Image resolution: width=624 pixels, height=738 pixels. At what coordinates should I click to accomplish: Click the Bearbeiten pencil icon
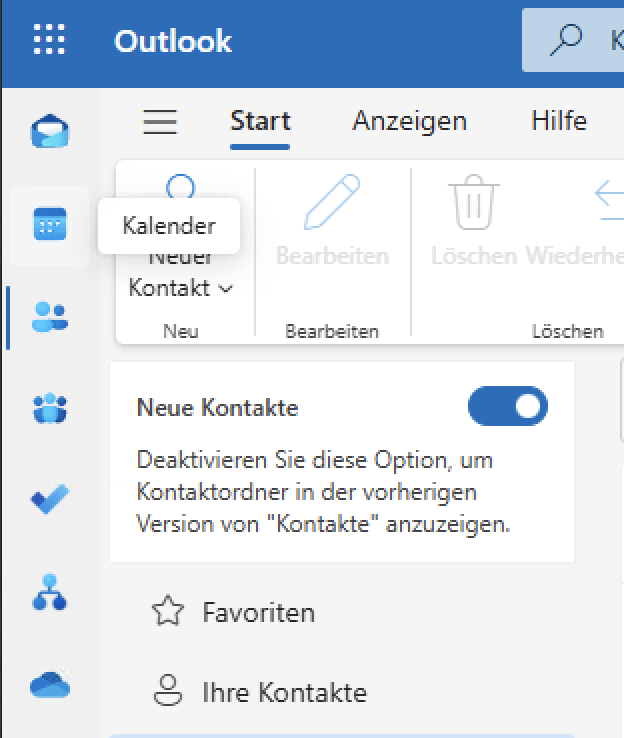(x=332, y=202)
